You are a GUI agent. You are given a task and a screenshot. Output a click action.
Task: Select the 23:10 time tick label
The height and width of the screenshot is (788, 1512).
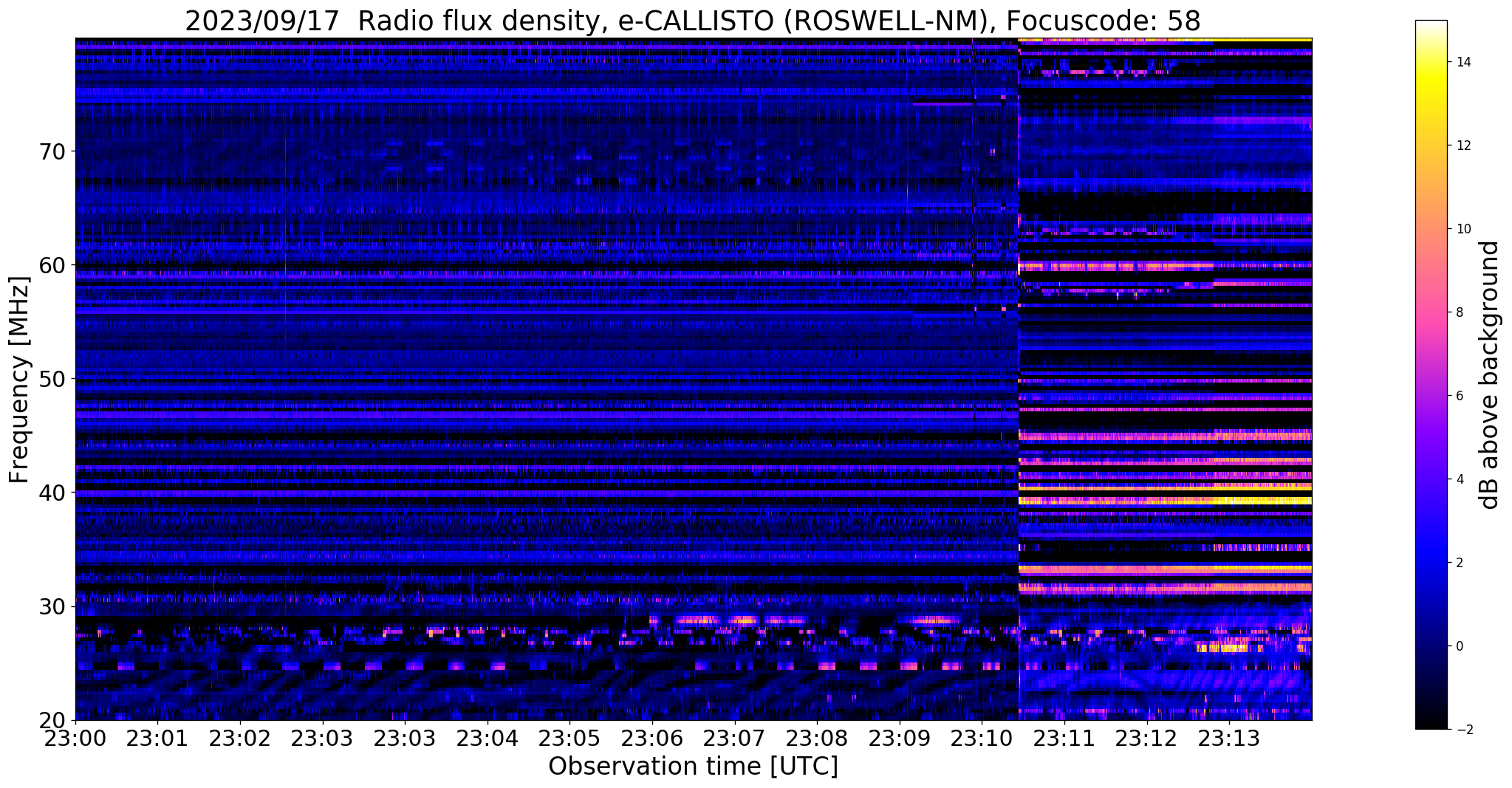click(982, 738)
